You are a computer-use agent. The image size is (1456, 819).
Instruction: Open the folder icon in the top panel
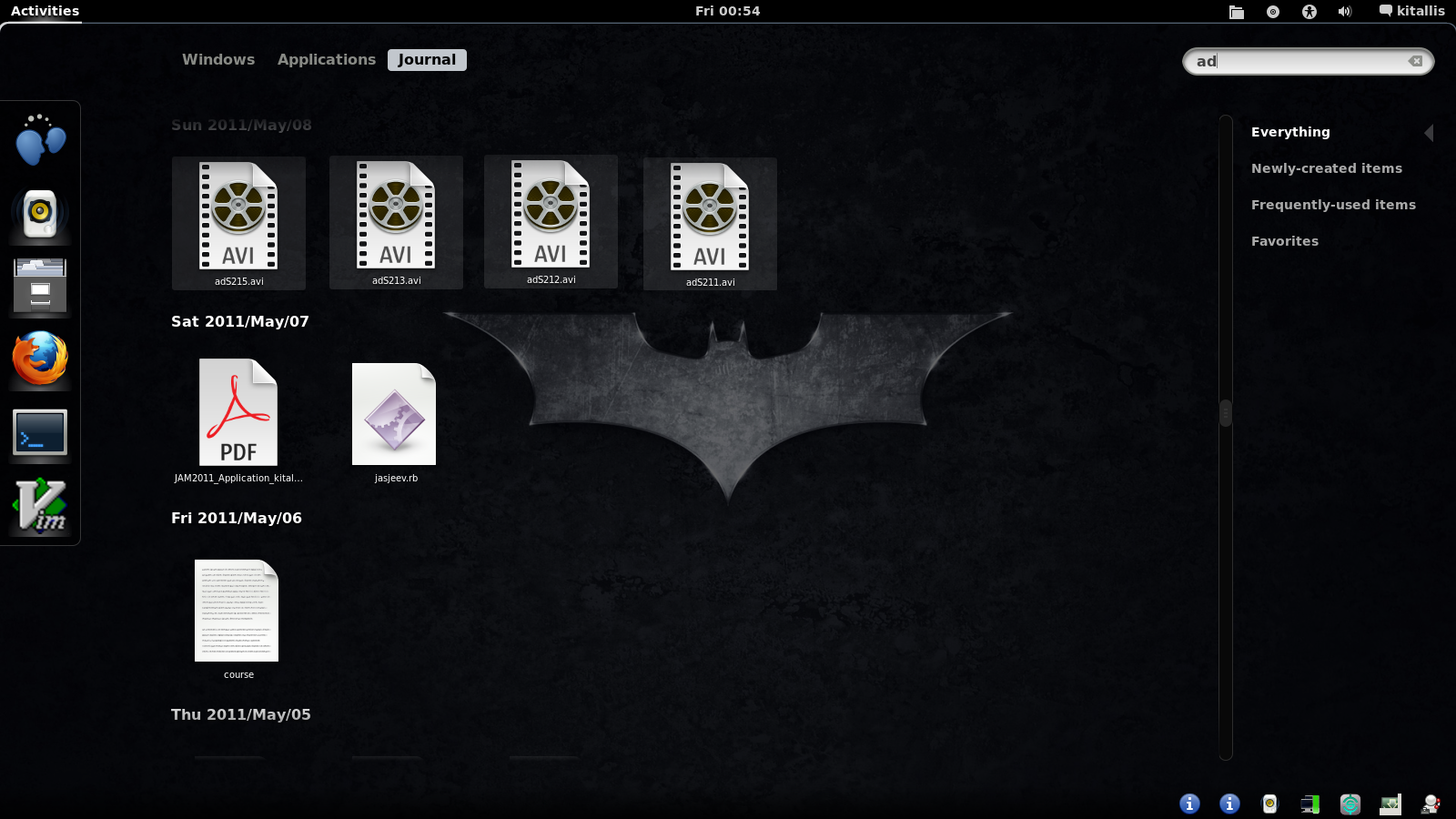tap(1237, 12)
